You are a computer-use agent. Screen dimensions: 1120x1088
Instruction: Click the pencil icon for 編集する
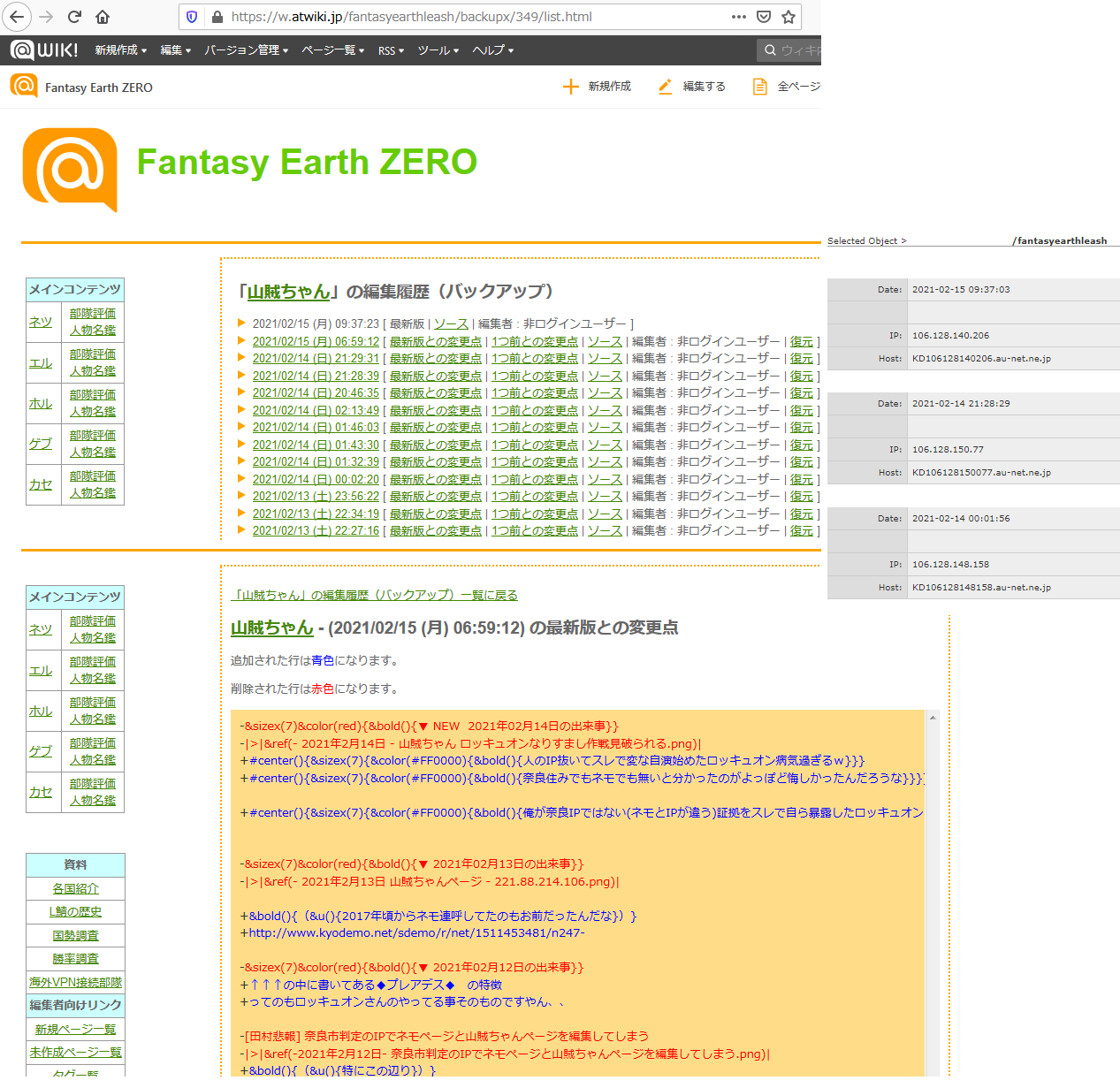click(x=666, y=87)
